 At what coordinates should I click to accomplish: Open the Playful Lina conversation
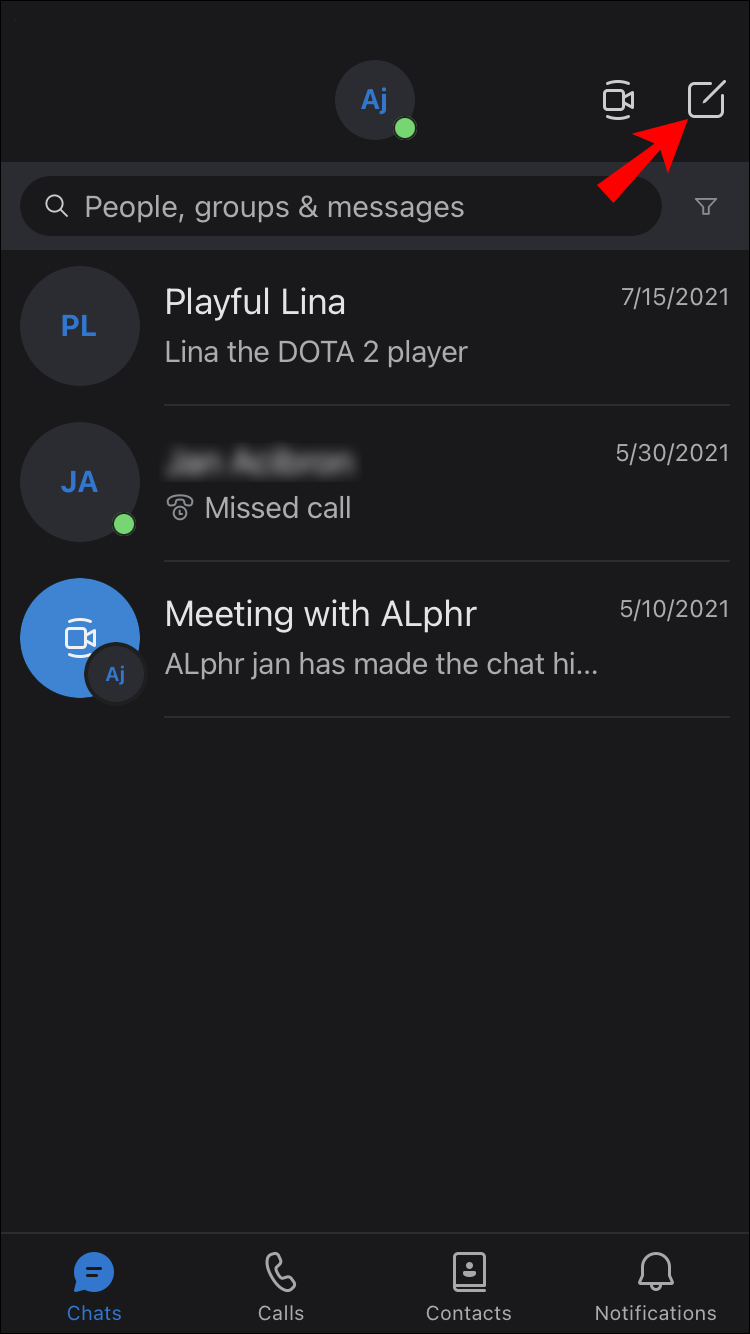375,327
